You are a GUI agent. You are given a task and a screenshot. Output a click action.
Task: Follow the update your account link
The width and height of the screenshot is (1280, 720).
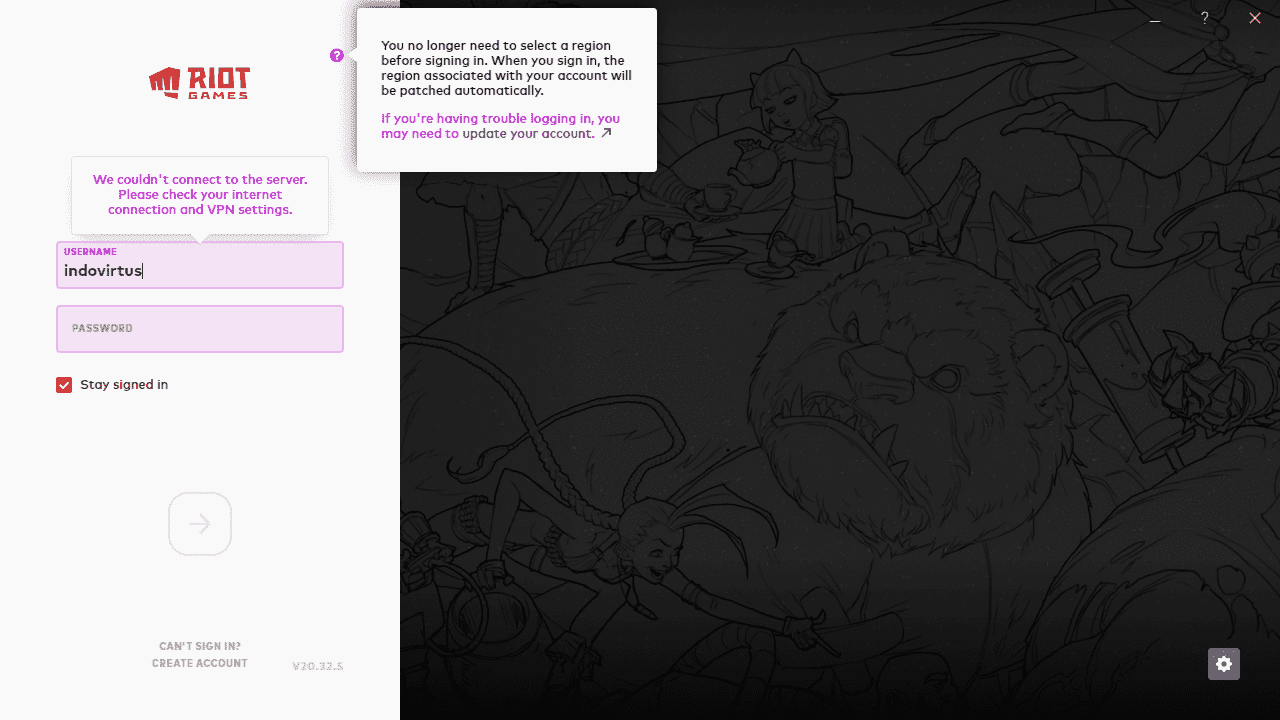pos(528,133)
